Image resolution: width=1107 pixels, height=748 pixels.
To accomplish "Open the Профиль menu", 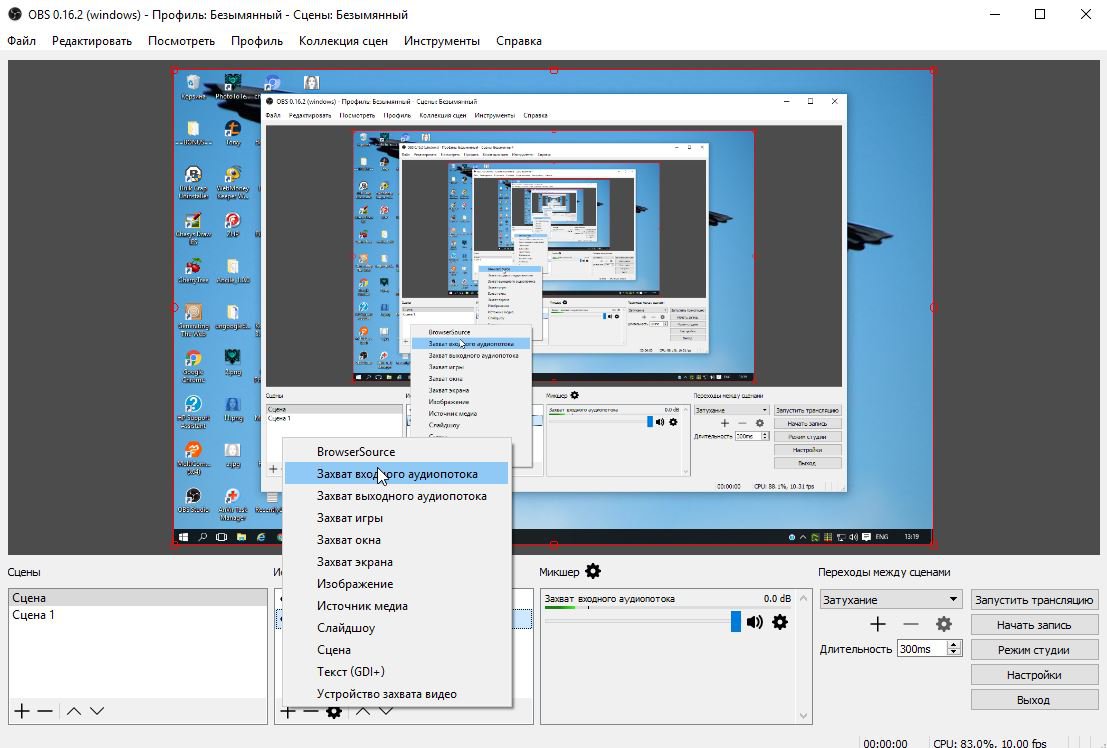I will click(257, 41).
